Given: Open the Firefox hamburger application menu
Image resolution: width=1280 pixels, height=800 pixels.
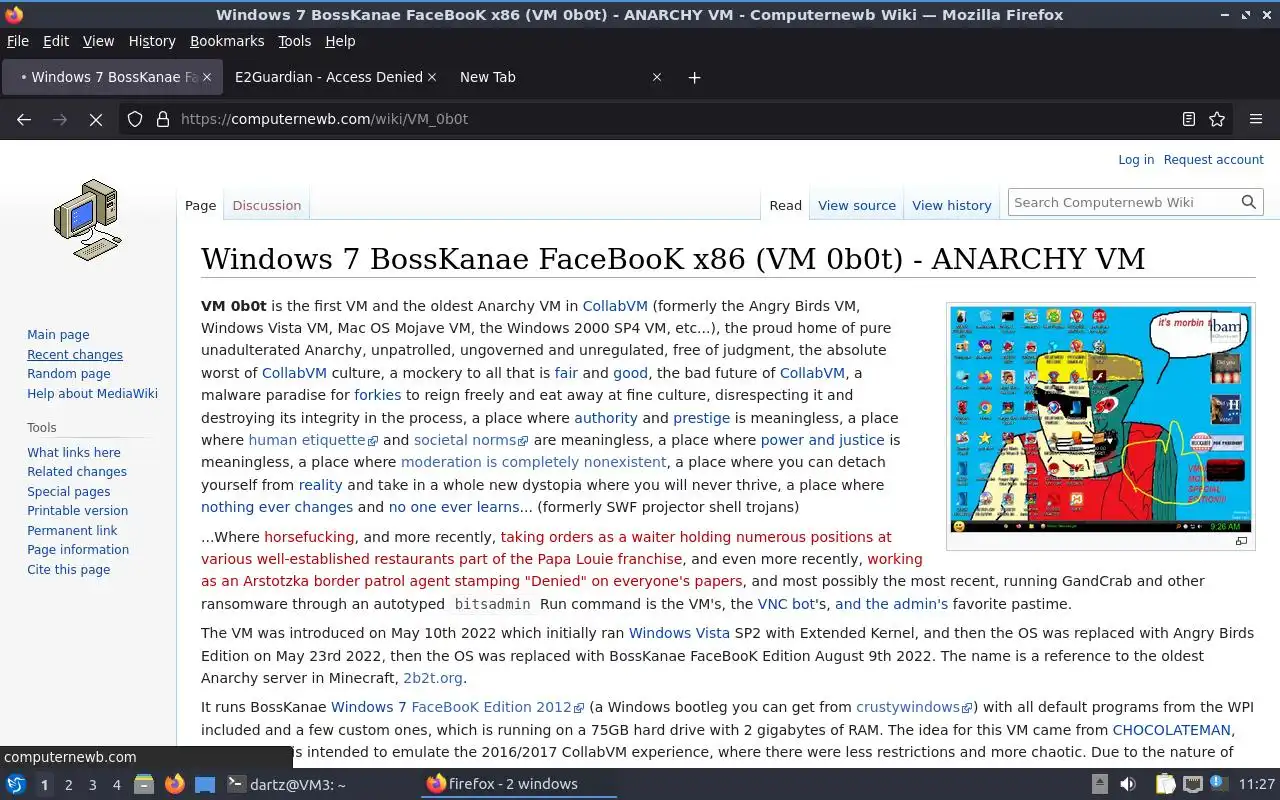Looking at the screenshot, I should tap(1256, 119).
